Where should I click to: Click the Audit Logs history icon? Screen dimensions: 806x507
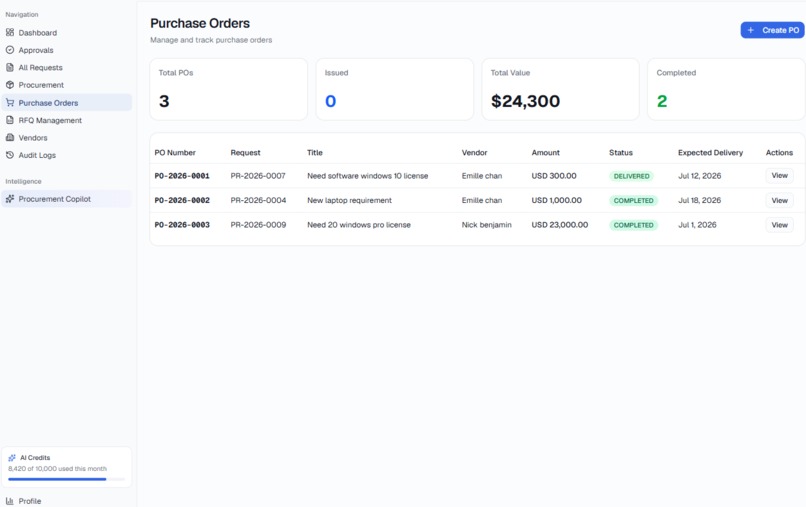[10, 155]
